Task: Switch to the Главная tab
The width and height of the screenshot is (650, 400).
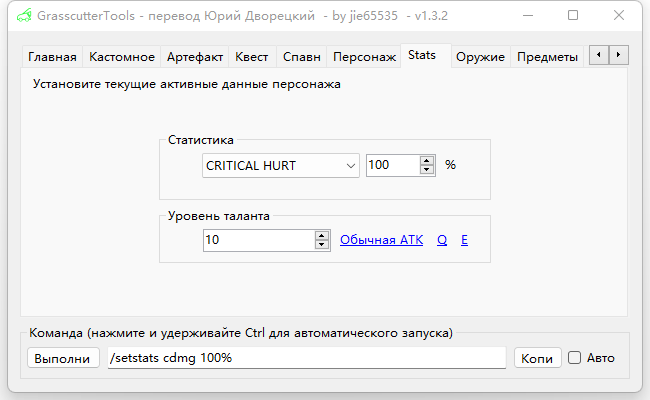Action: (x=52, y=57)
